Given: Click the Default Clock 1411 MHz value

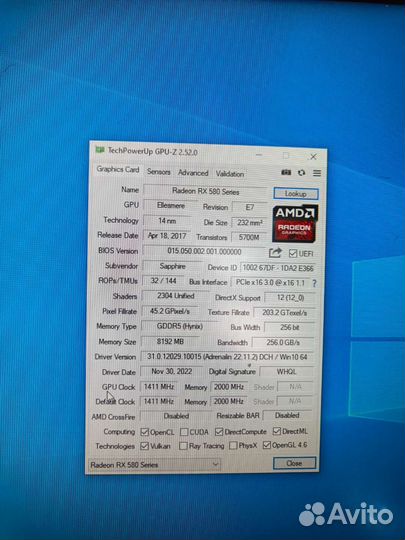Looking at the screenshot, I should coord(158,401).
